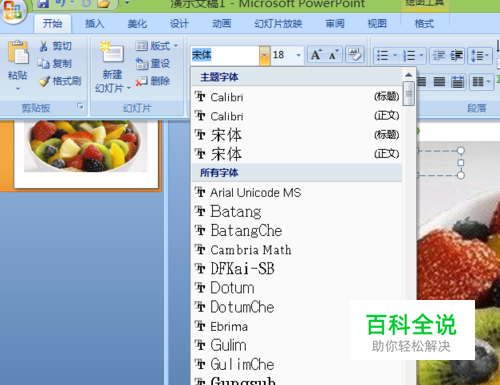
Task: Expand the Customize Quick Access Toolbar arrow
Action: [x=127, y=3]
